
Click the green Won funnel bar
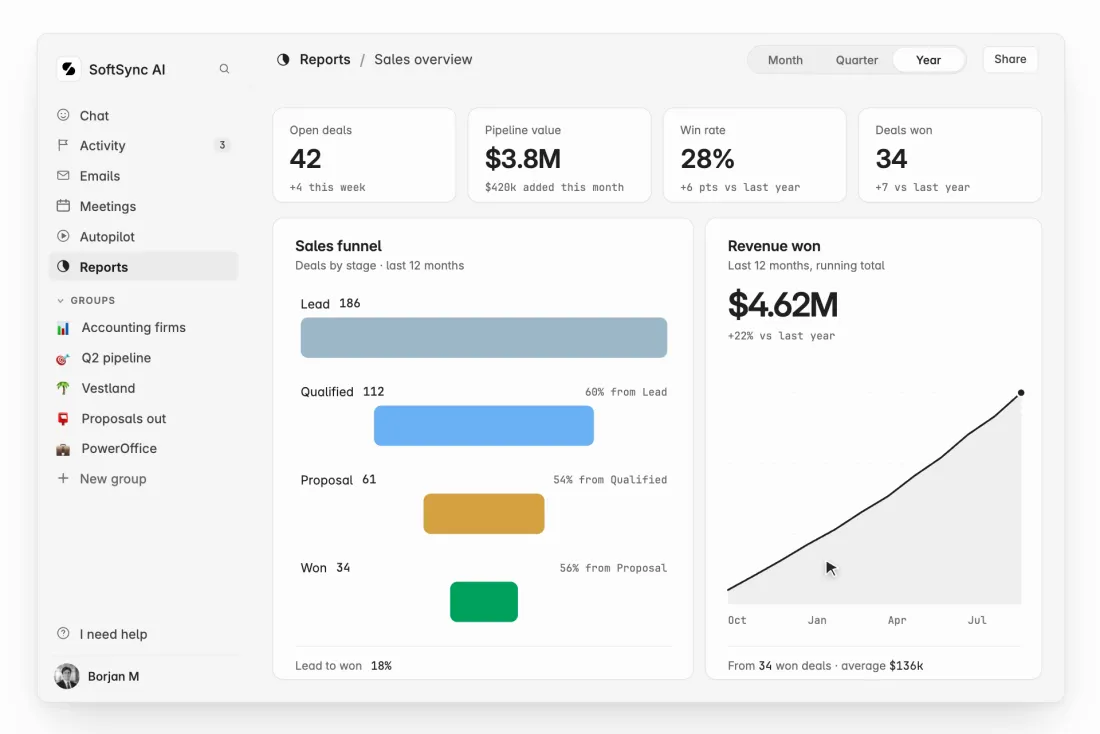coord(483,601)
